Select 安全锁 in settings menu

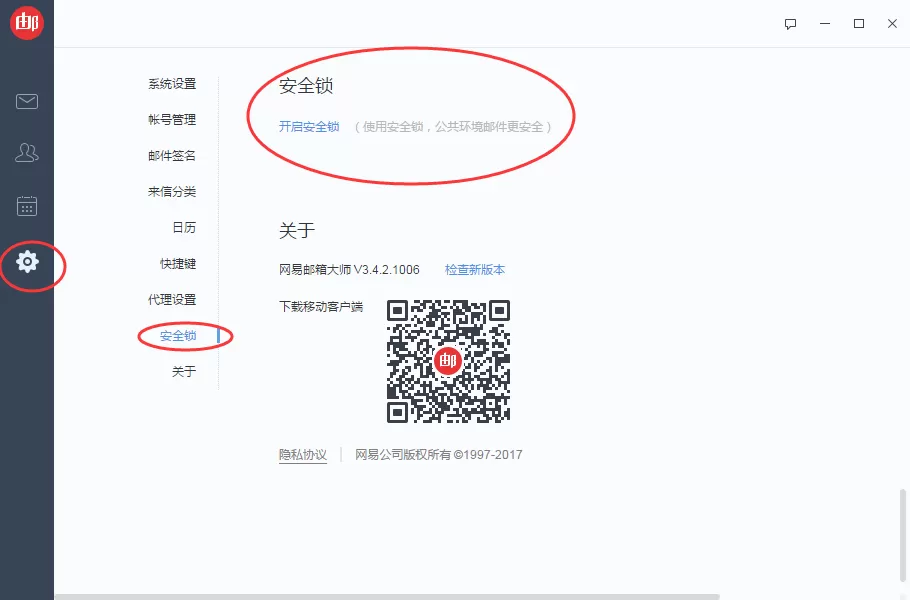(178, 336)
